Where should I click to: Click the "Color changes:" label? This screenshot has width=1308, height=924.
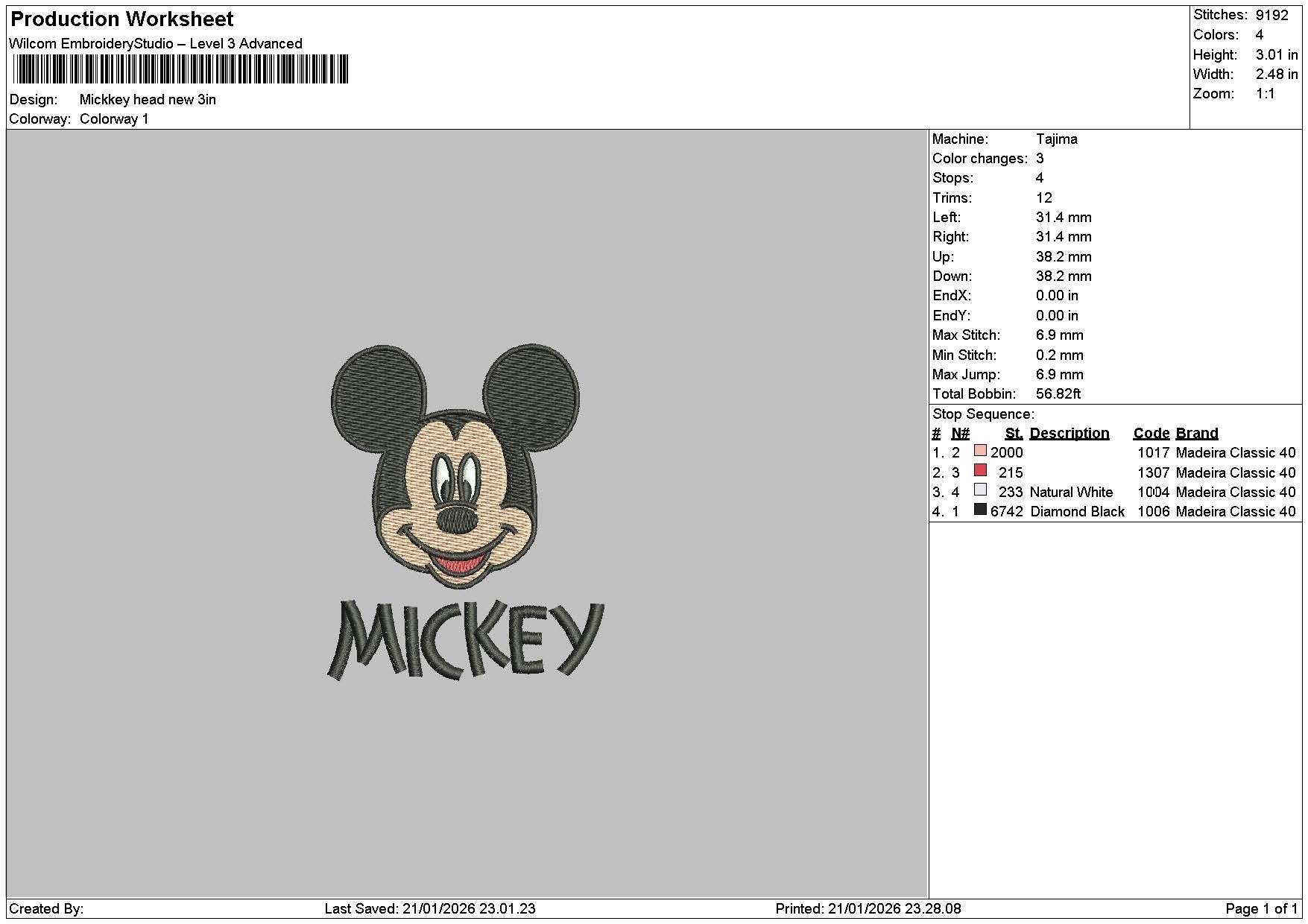click(x=980, y=158)
